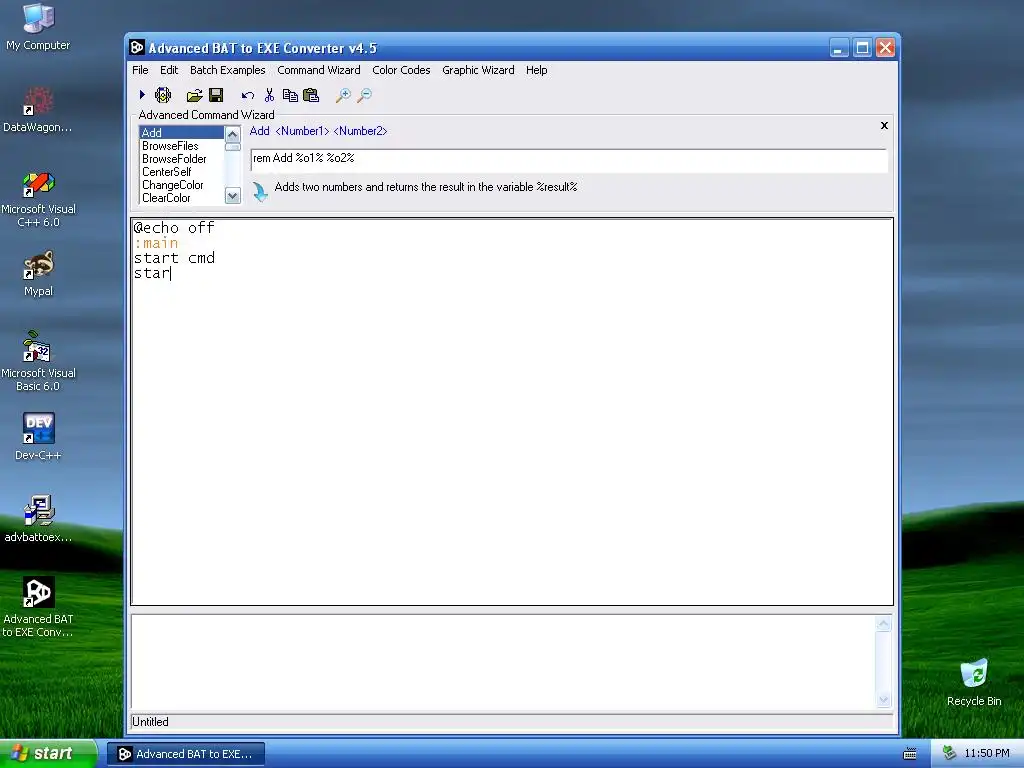Click the output pane scroll up arrow

pyautogui.click(x=884, y=624)
